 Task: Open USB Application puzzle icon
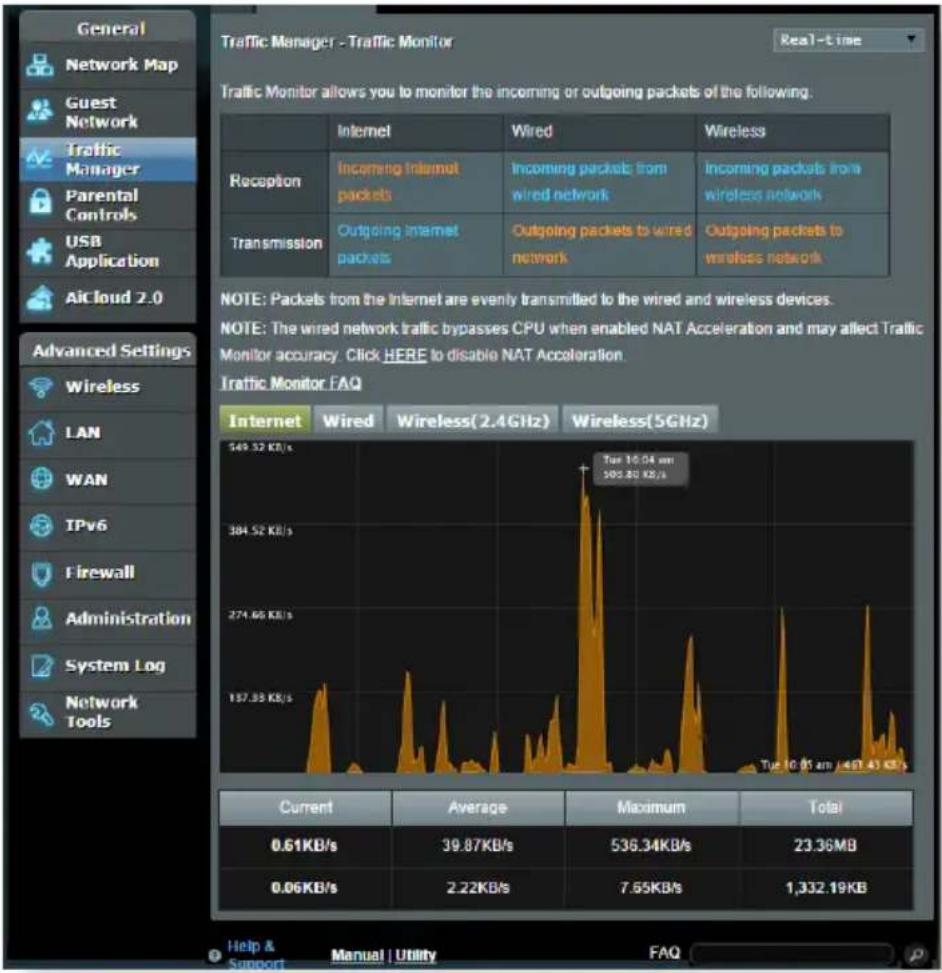pyautogui.click(x=40, y=251)
